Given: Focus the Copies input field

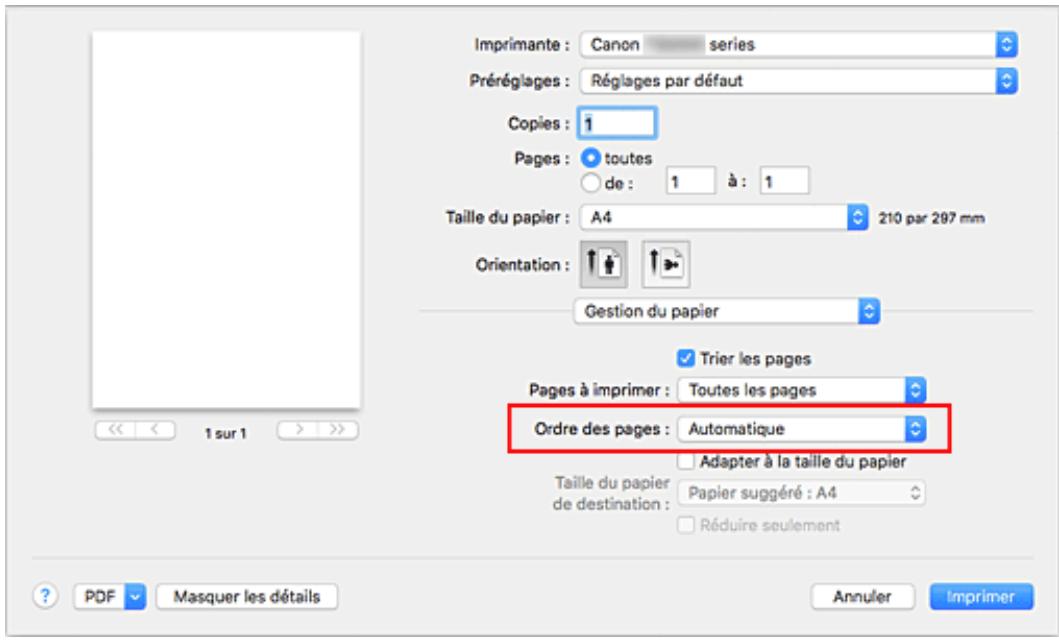Looking at the screenshot, I should tap(617, 124).
